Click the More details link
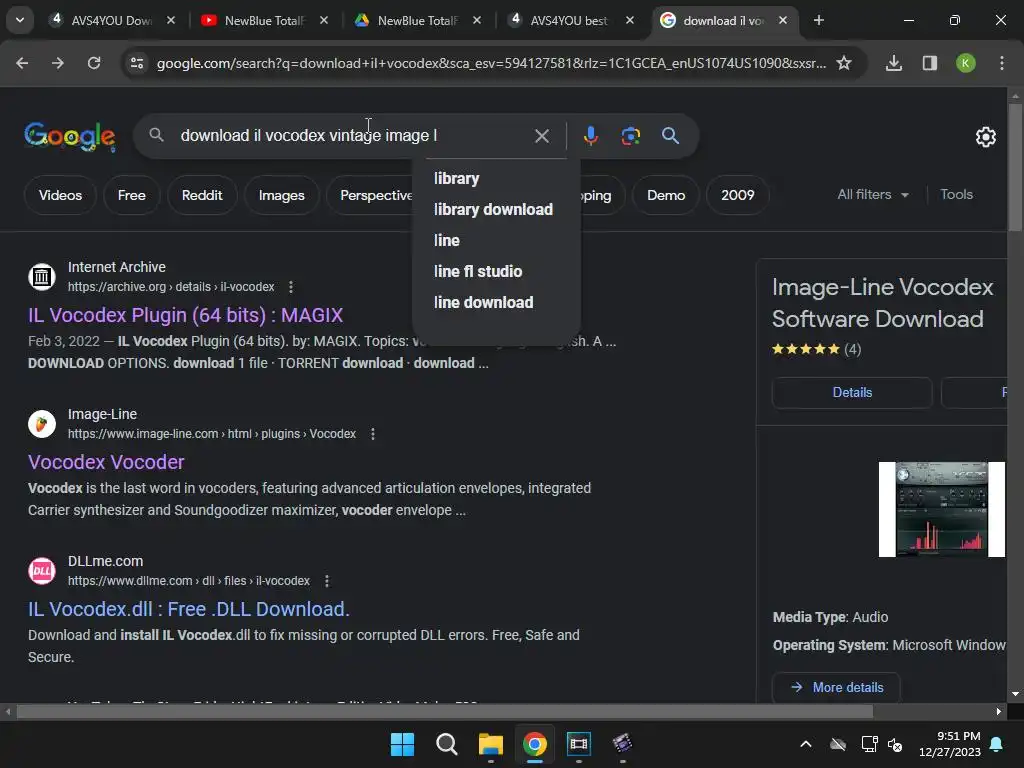Screen dimensions: 1024x768 pos(837,687)
